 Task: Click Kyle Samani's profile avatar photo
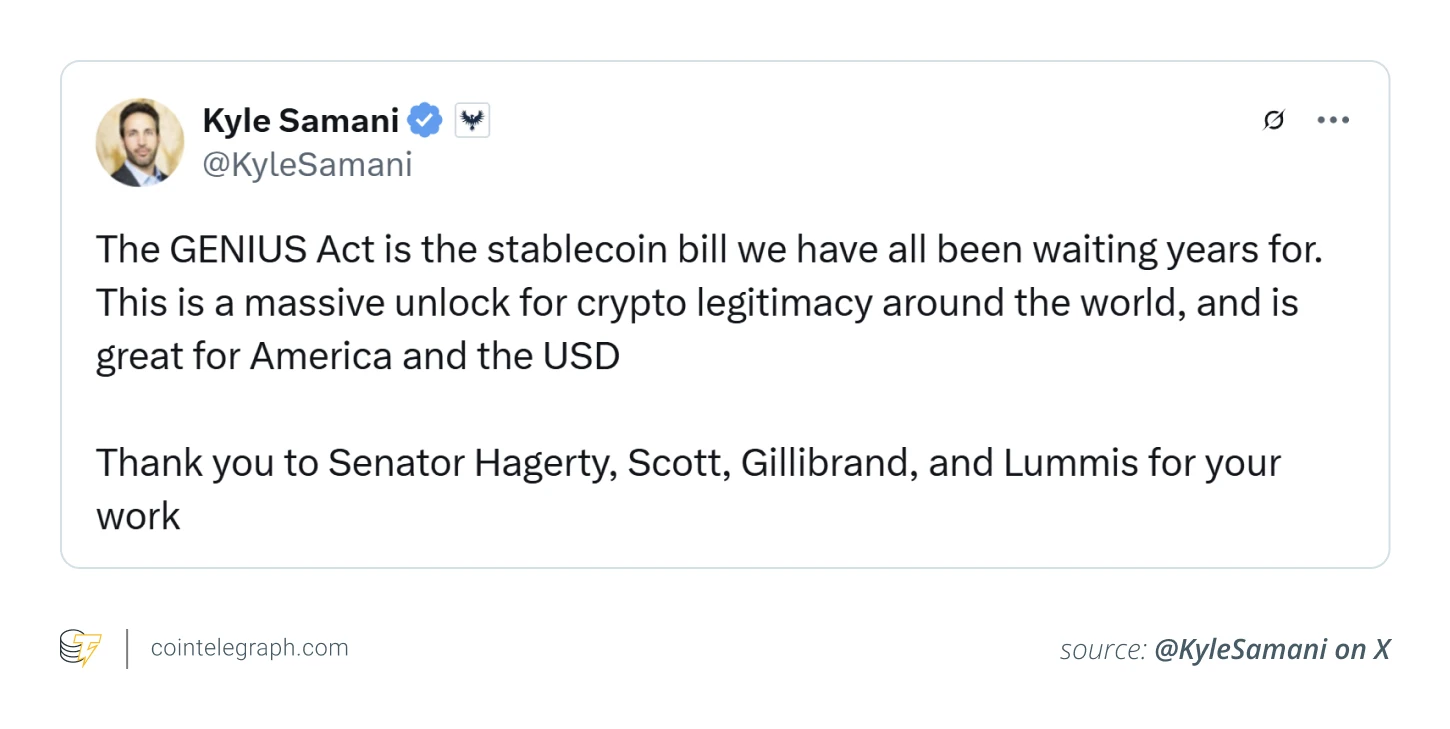pyautogui.click(x=140, y=142)
